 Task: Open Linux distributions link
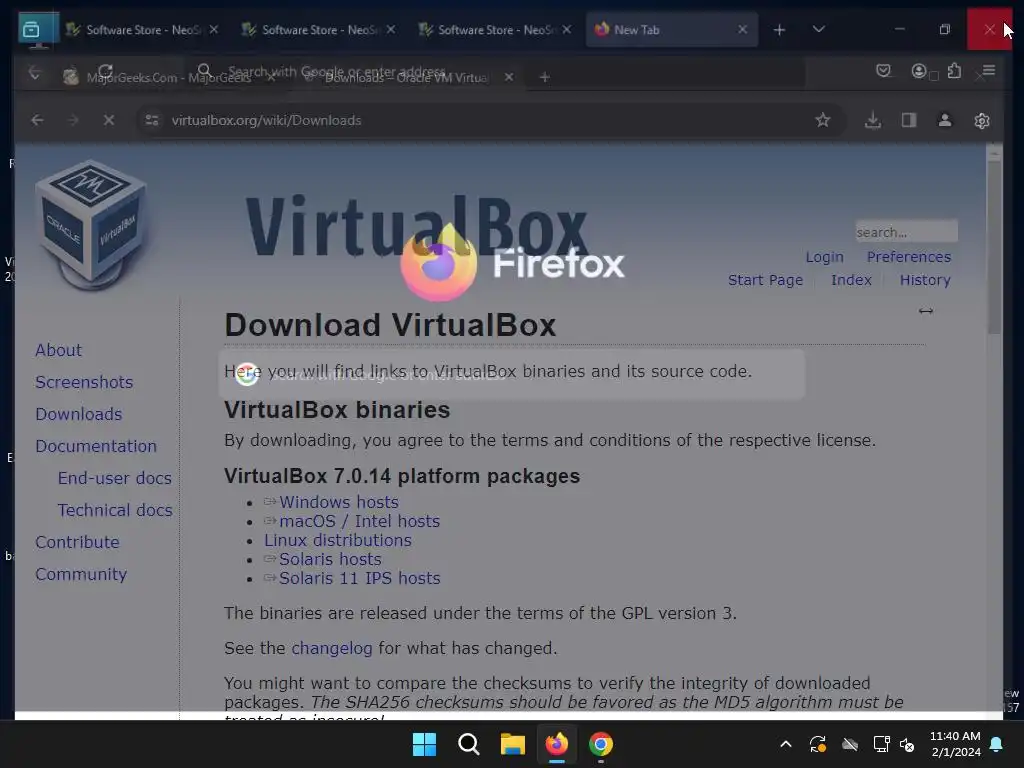(338, 540)
